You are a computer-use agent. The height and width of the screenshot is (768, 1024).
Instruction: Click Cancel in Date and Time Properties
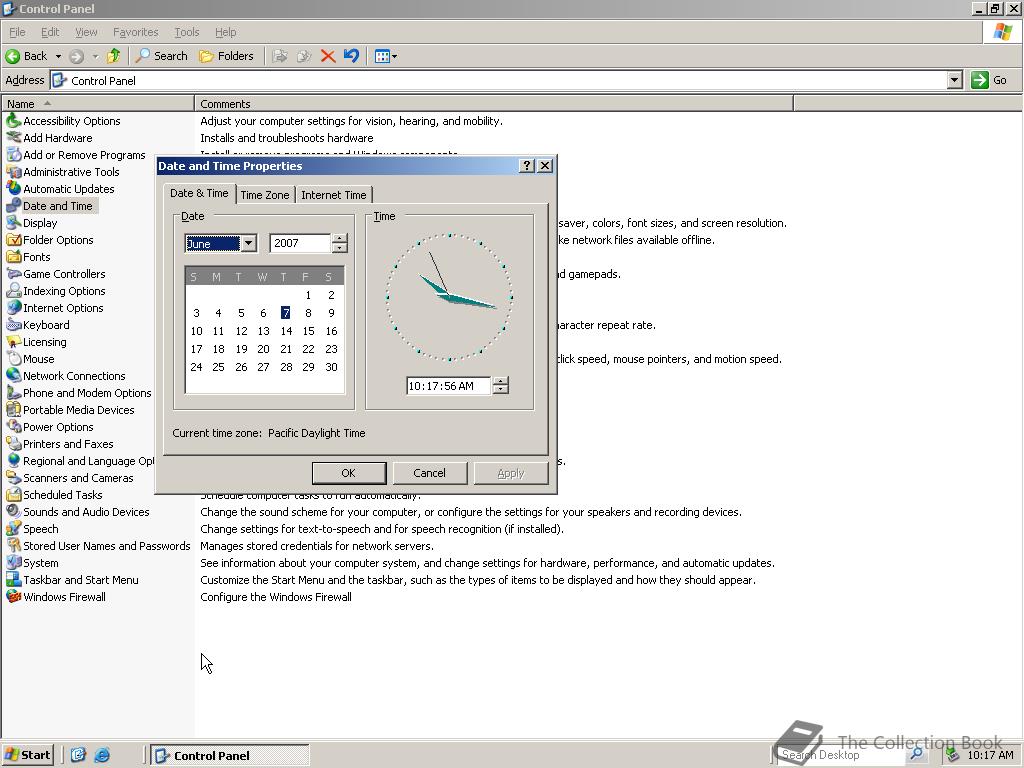pos(430,473)
